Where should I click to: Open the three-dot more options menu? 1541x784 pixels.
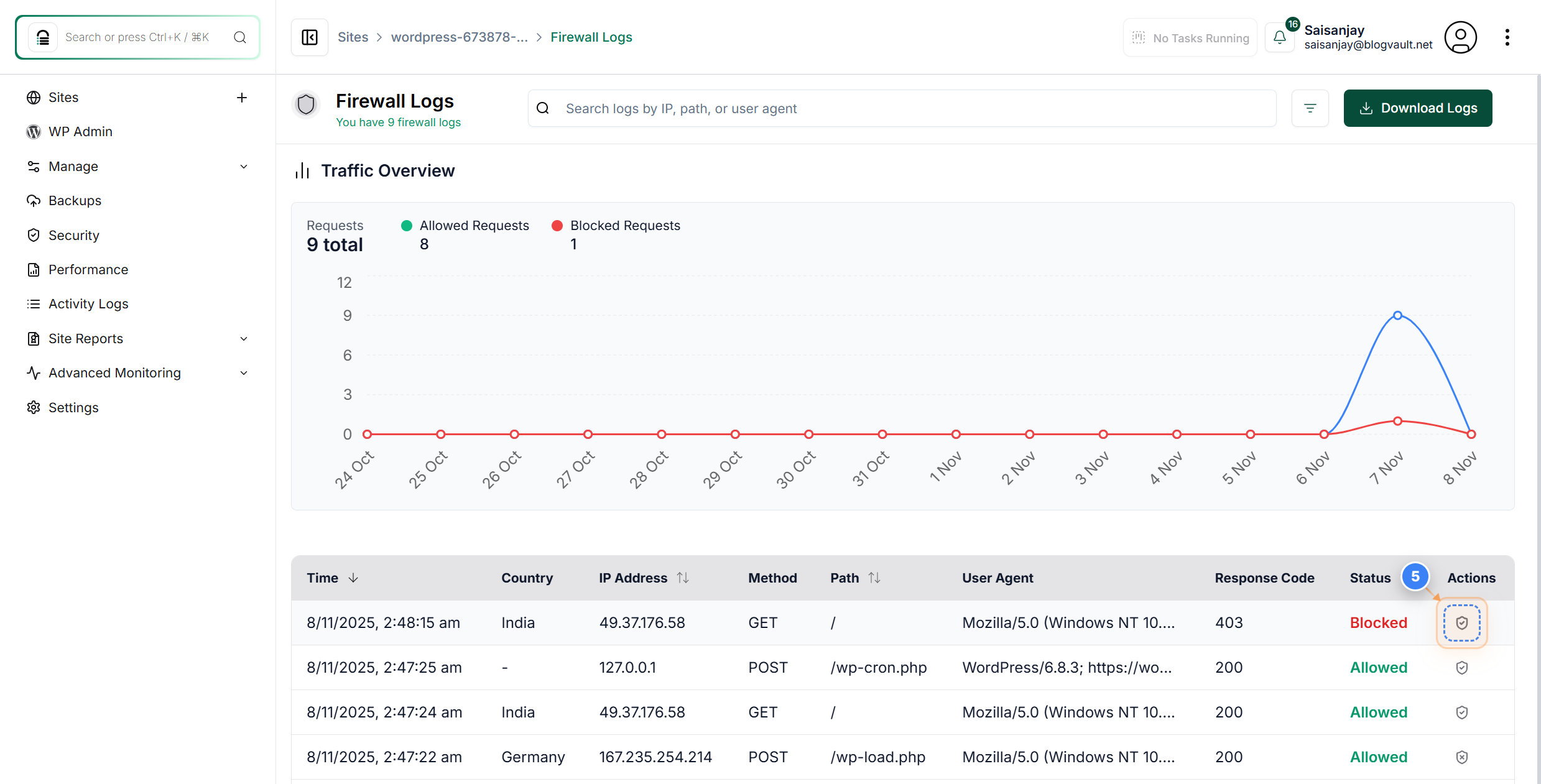tap(1507, 37)
